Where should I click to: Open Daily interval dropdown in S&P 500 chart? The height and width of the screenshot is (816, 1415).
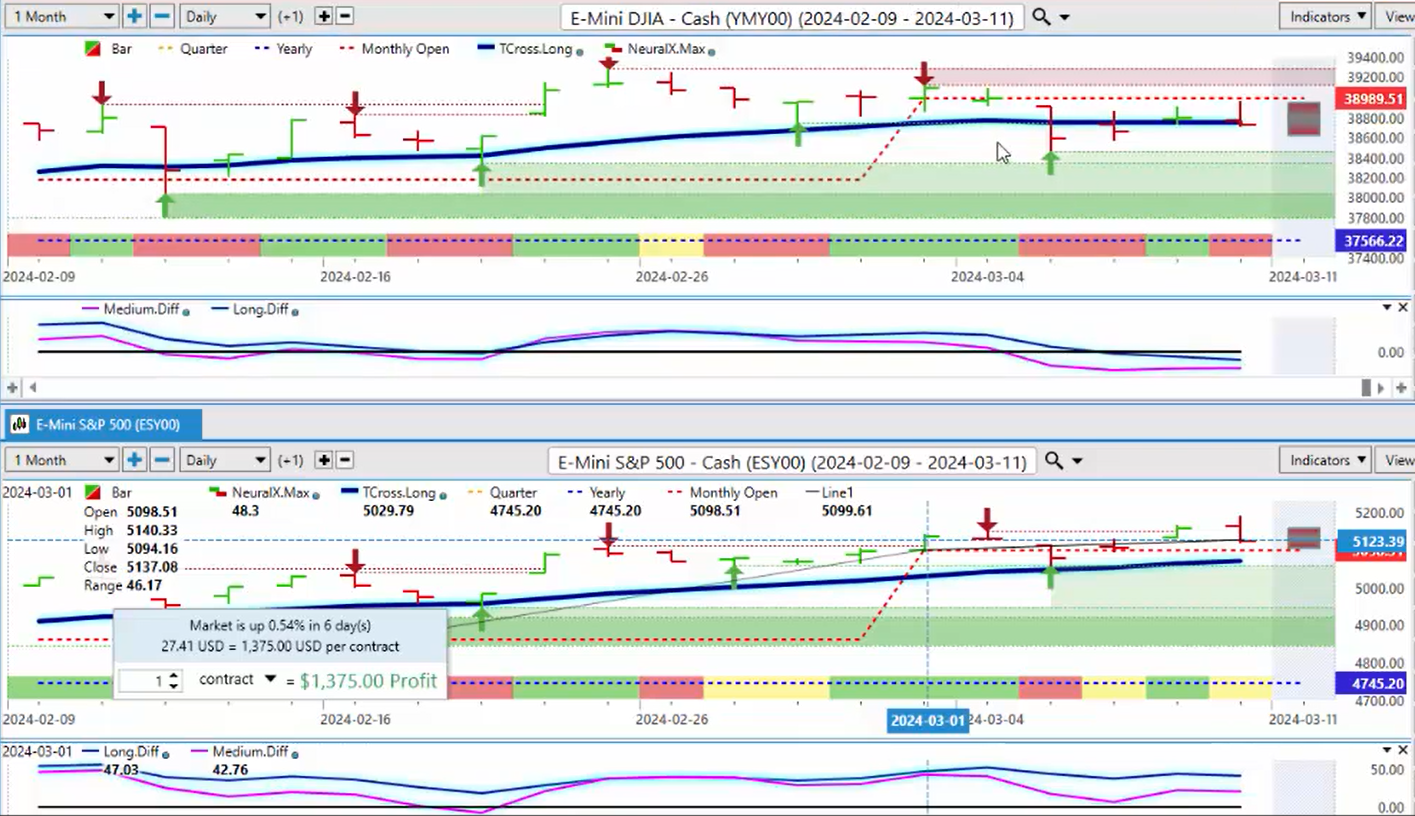pyautogui.click(x=226, y=460)
